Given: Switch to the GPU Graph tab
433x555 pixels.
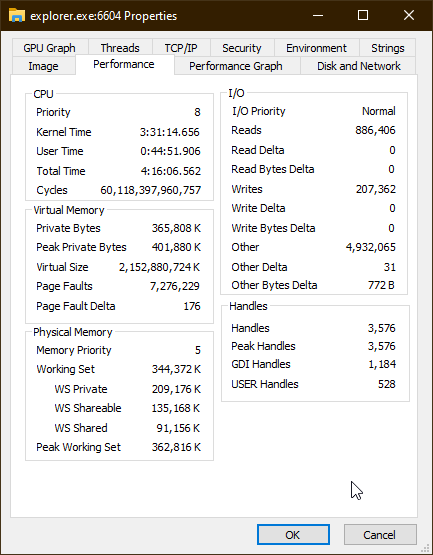Looking at the screenshot, I should point(50,48).
